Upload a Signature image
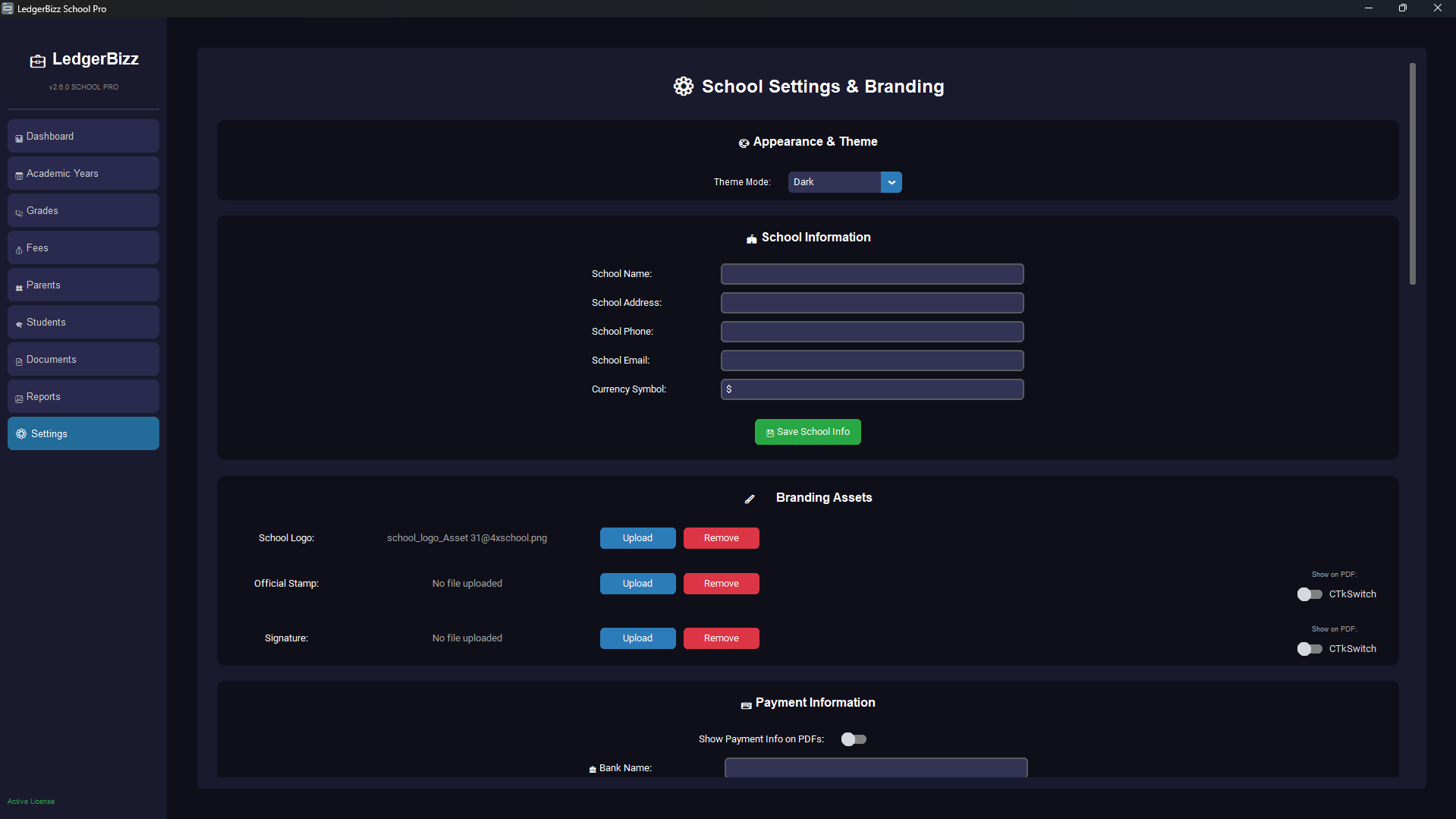The height and width of the screenshot is (819, 1456). (637, 638)
